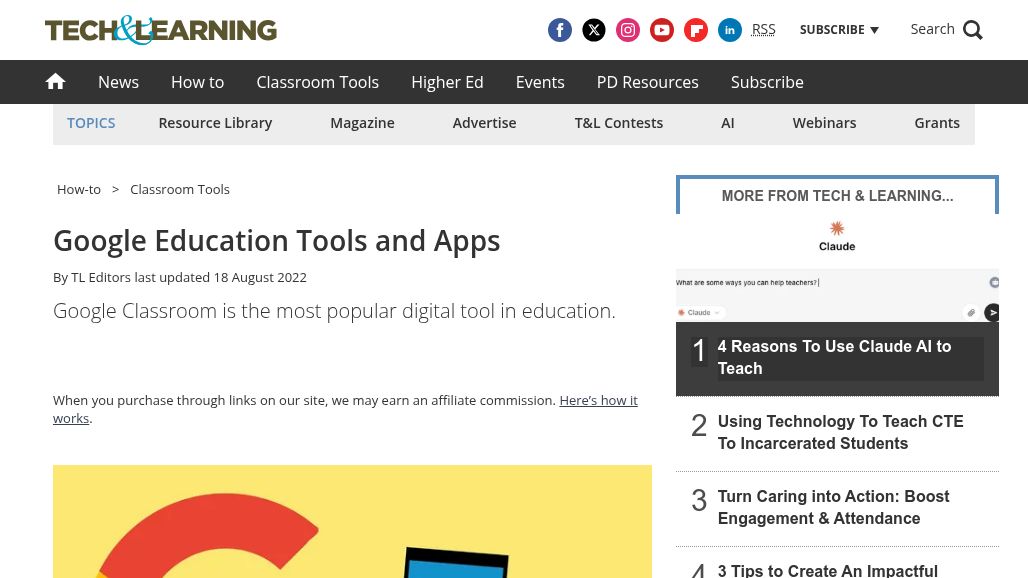Image resolution: width=1028 pixels, height=578 pixels.
Task: Open the AI topic
Action: click(x=728, y=123)
